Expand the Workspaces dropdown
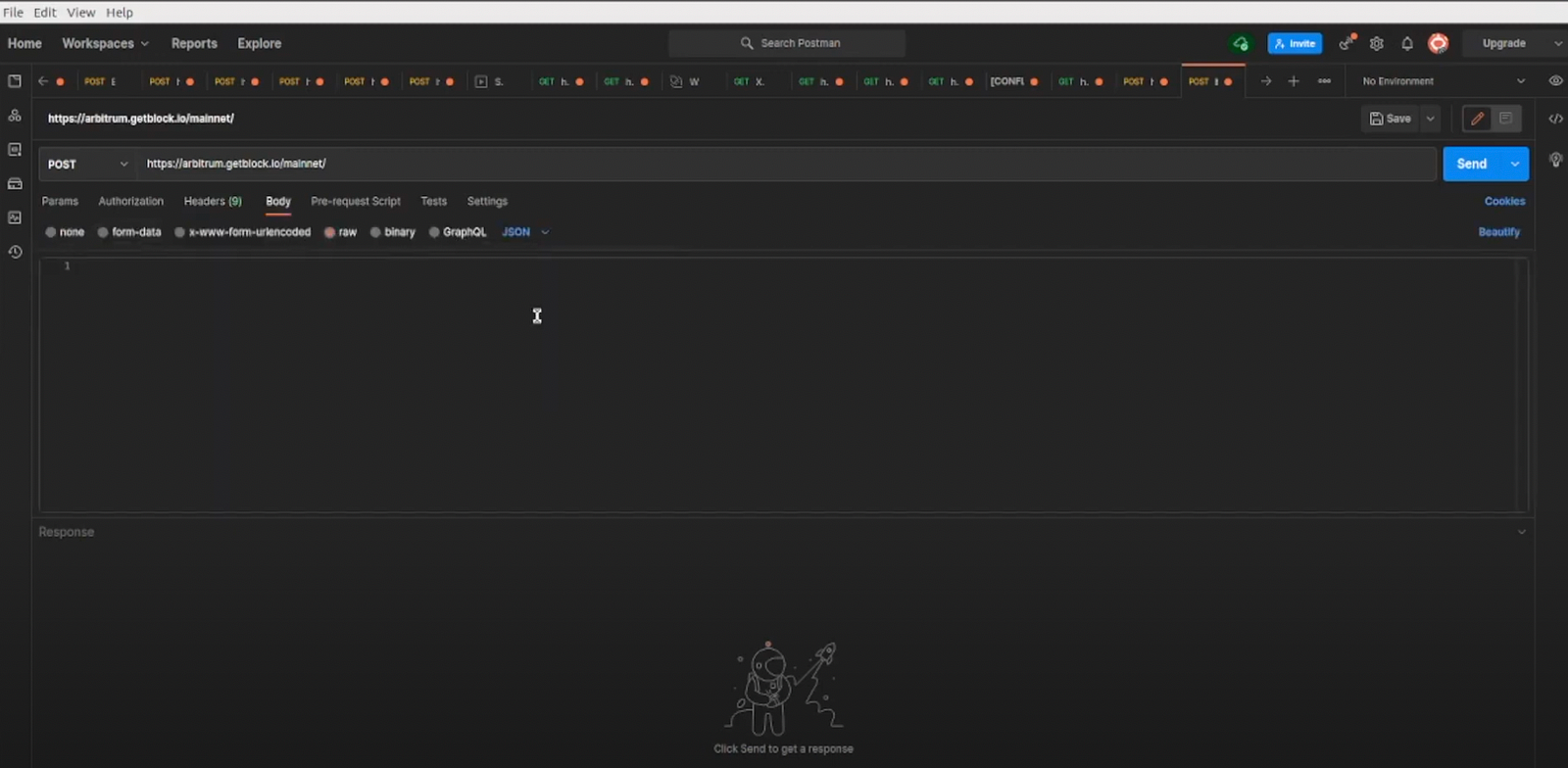The height and width of the screenshot is (768, 1568). (x=105, y=43)
